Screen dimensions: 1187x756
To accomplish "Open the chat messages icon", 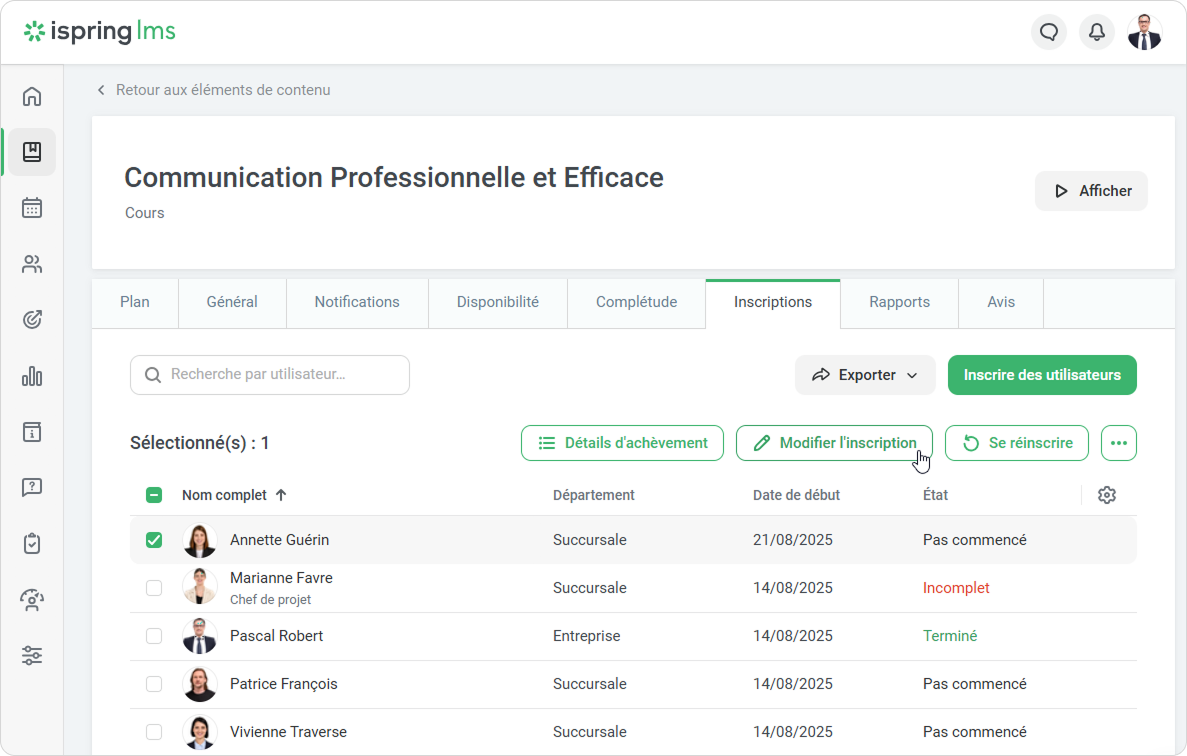I will point(1049,32).
